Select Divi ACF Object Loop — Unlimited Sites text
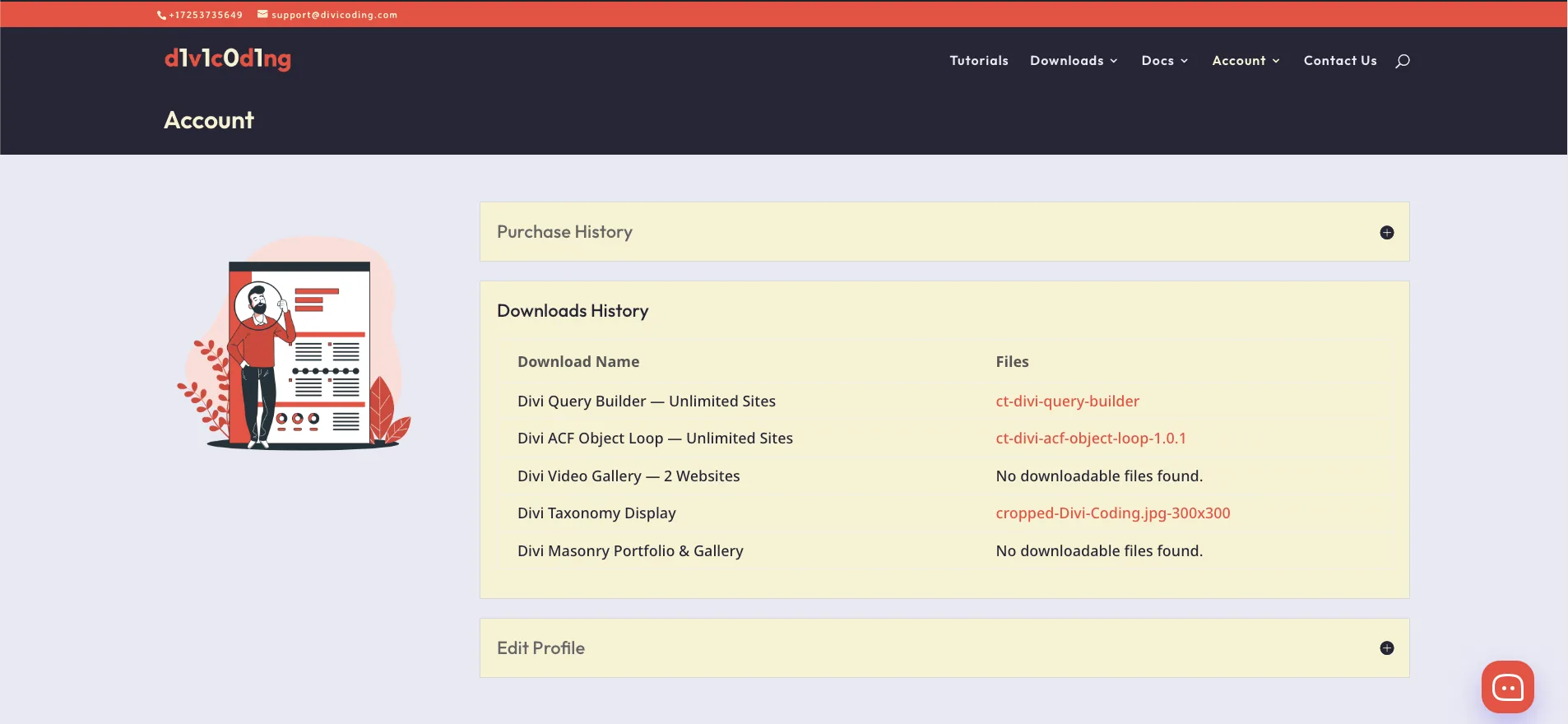The height and width of the screenshot is (724, 1568). coord(655,439)
